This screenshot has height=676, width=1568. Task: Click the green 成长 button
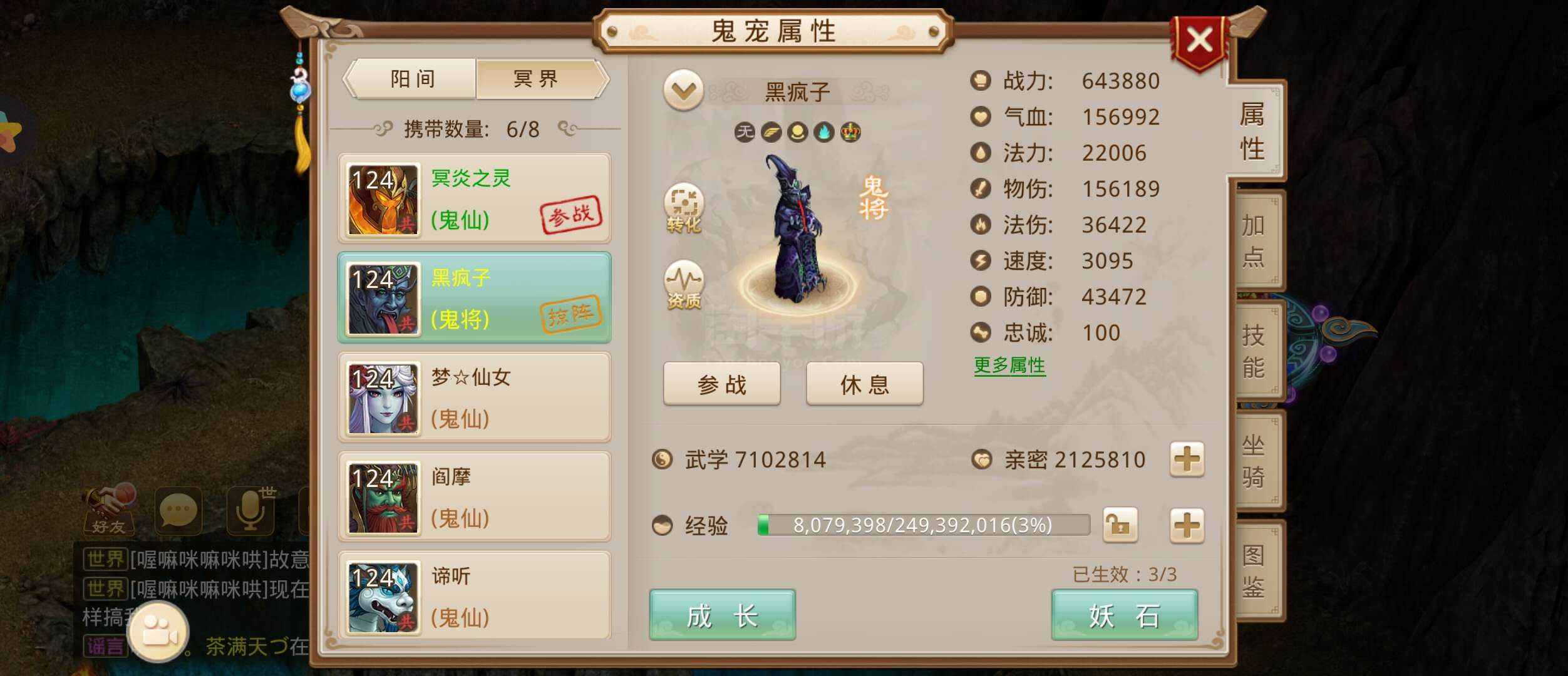pyautogui.click(x=722, y=615)
